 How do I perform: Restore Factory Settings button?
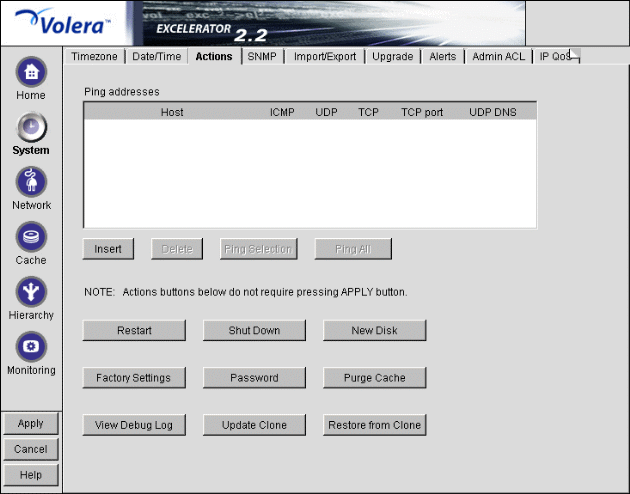(134, 378)
